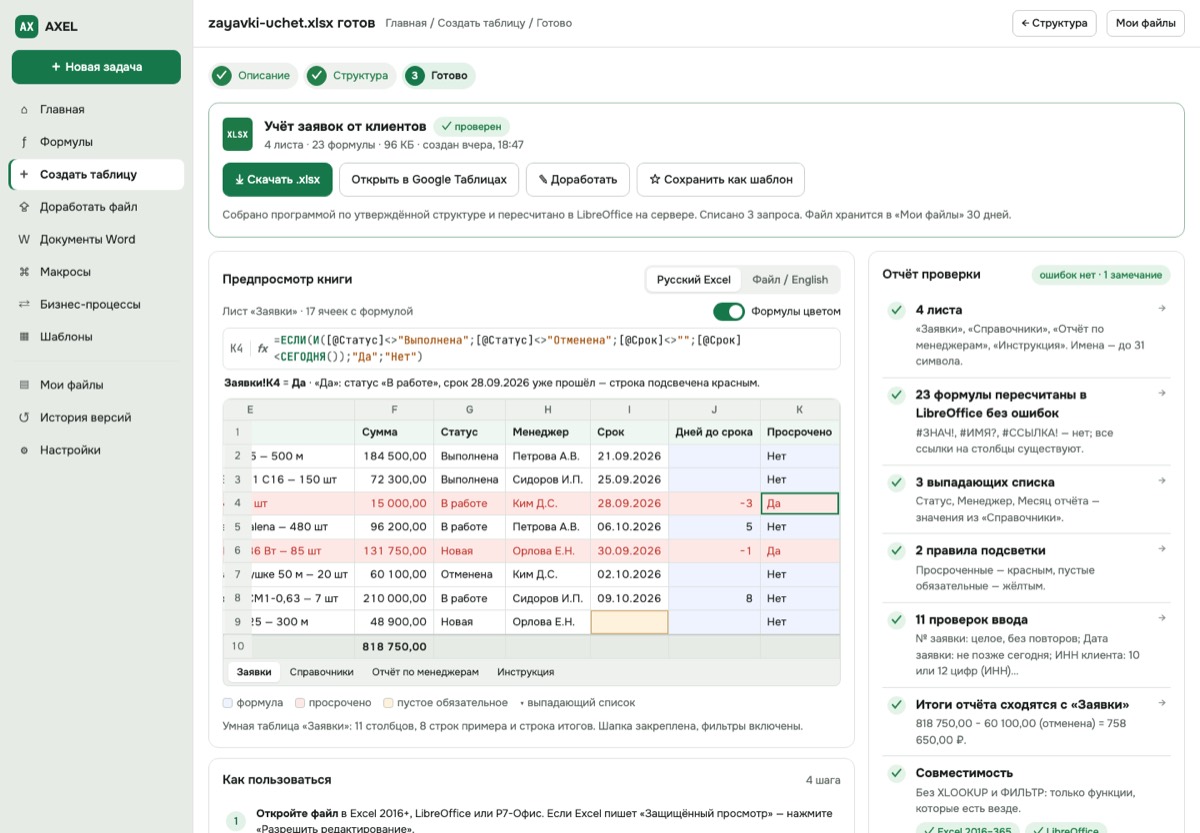Click the Дней до срока column header

tap(714, 432)
